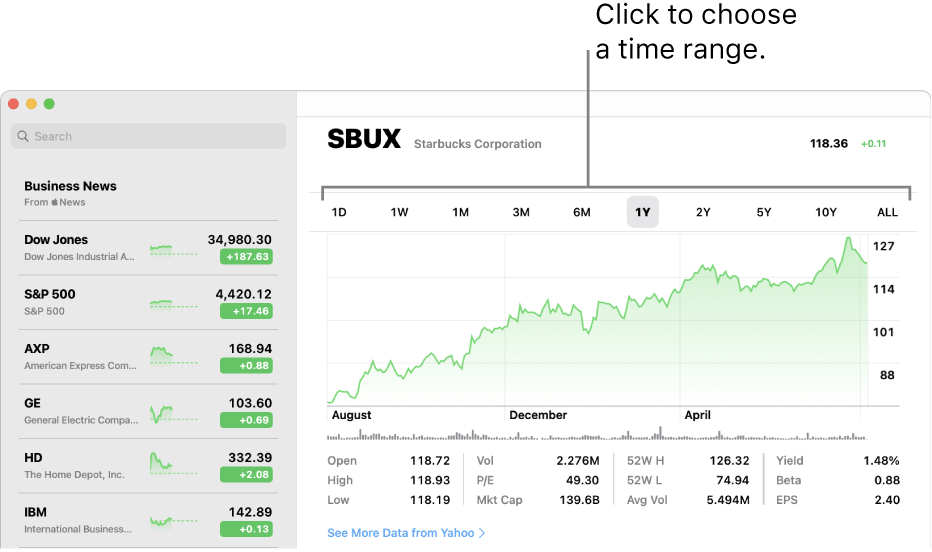Screen dimensions: 932x552
Task: Select the 3M time range
Action: pyautogui.click(x=521, y=212)
